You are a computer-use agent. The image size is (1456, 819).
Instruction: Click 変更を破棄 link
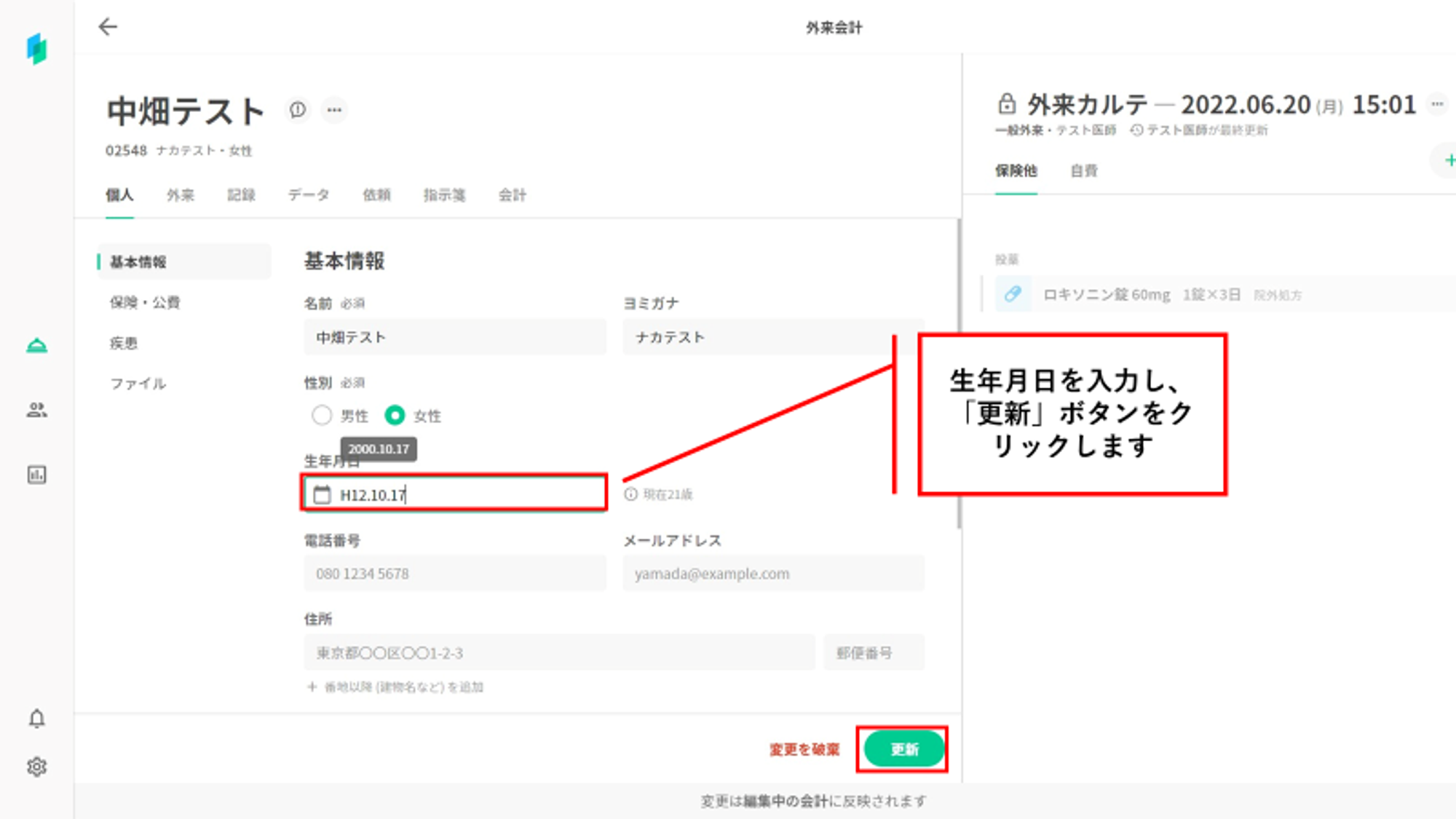pos(804,749)
